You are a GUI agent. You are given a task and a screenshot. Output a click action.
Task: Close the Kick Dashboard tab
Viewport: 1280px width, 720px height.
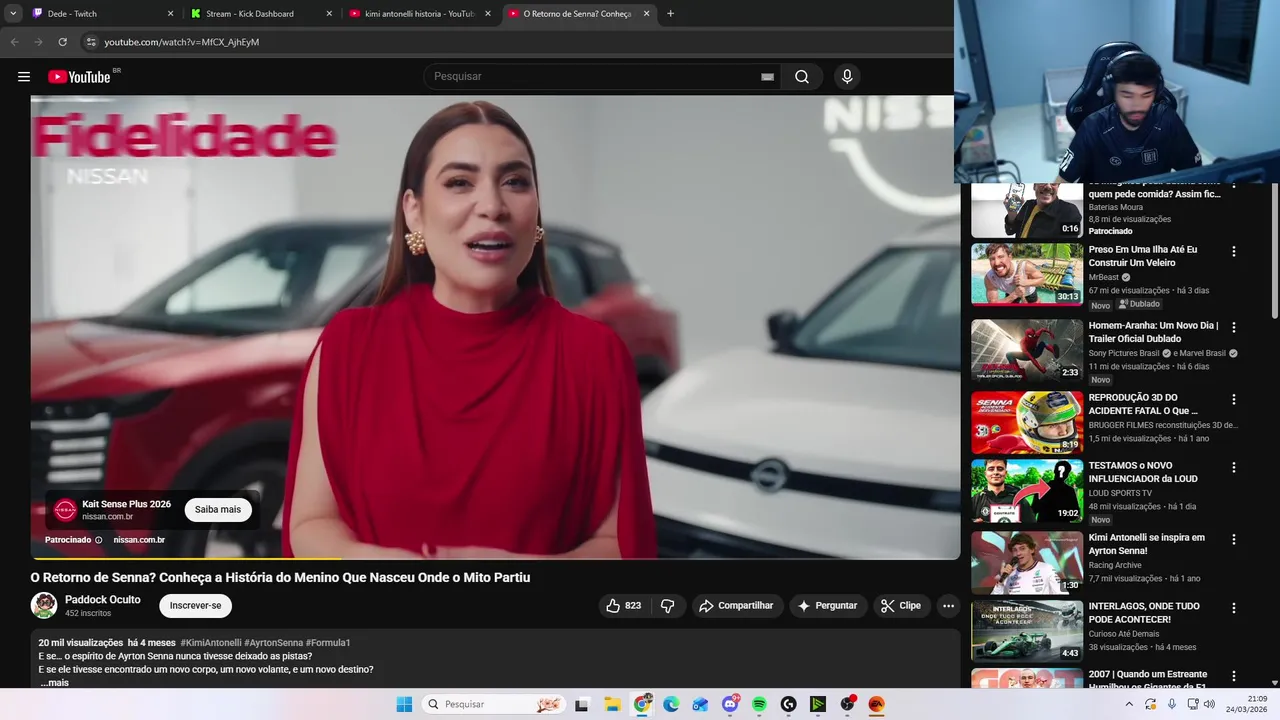[329, 14]
